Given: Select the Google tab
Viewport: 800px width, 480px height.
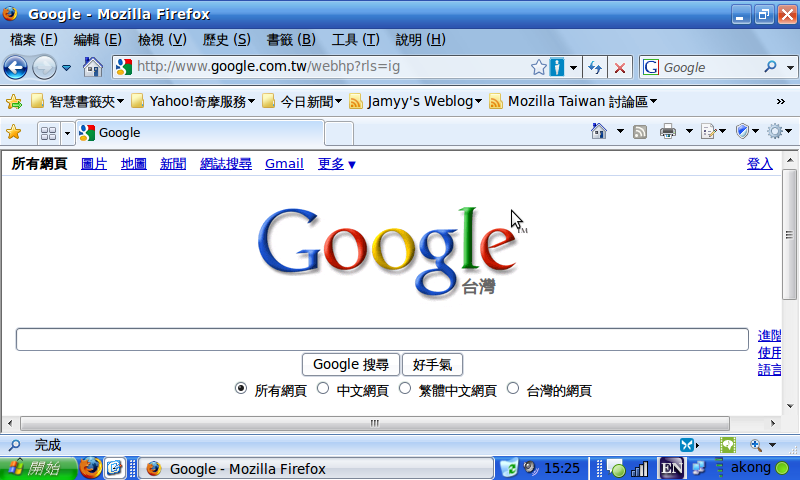Looking at the screenshot, I should [x=200, y=133].
